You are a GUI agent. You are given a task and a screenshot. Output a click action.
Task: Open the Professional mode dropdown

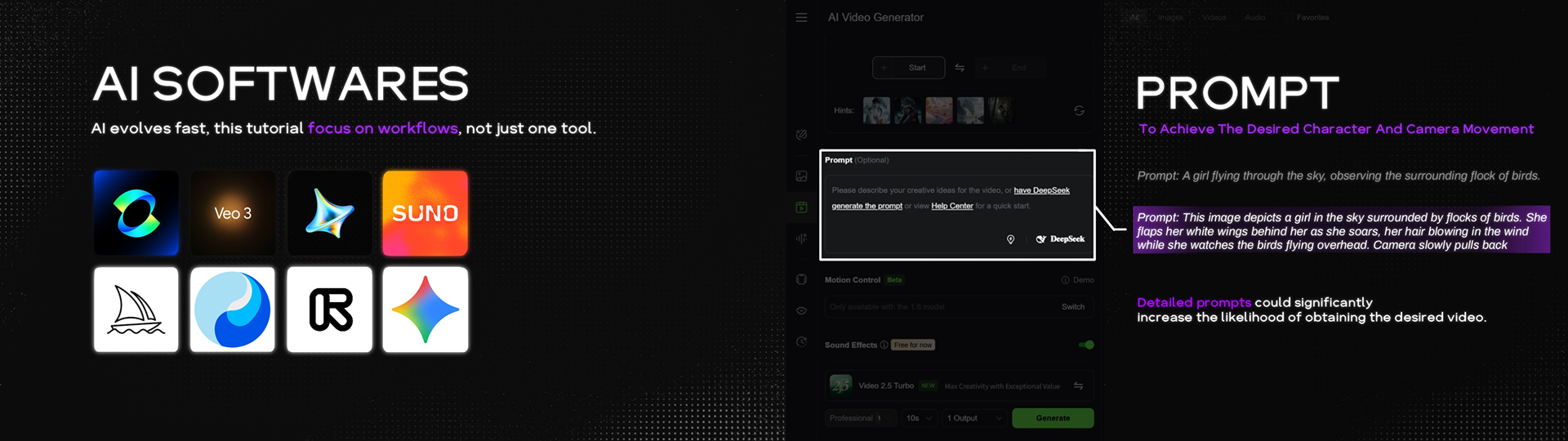tap(860, 418)
